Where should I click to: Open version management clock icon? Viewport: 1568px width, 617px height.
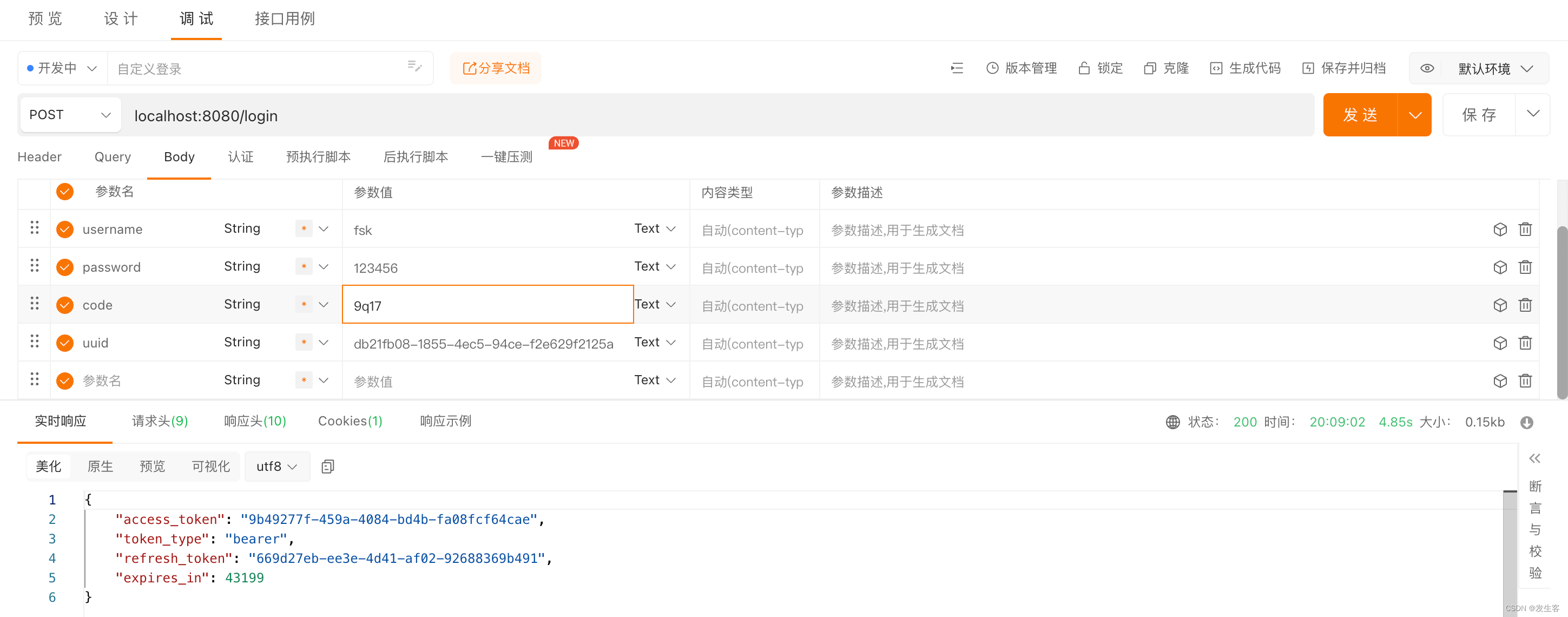click(992, 68)
